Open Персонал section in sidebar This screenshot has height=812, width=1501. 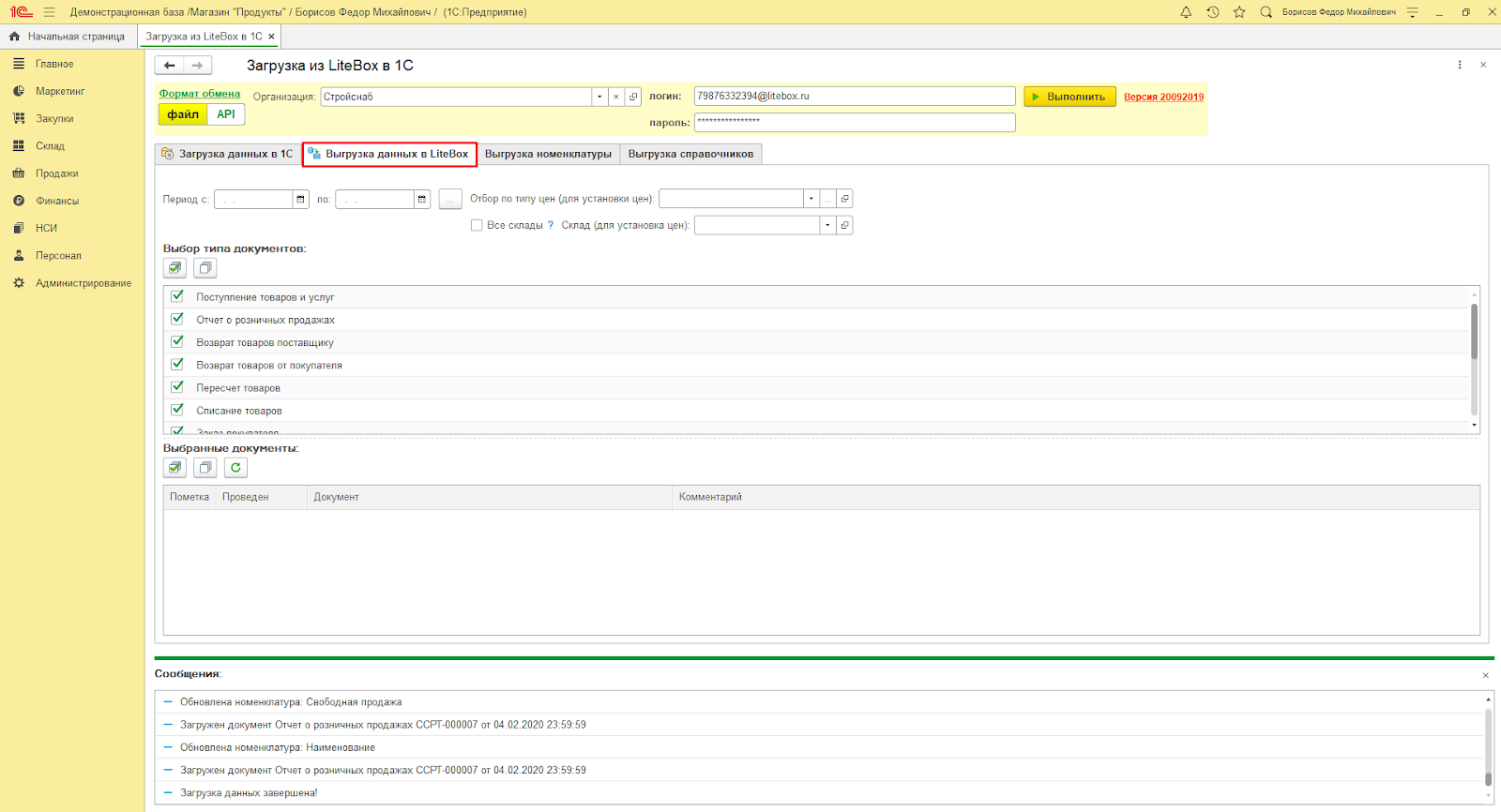click(58, 255)
